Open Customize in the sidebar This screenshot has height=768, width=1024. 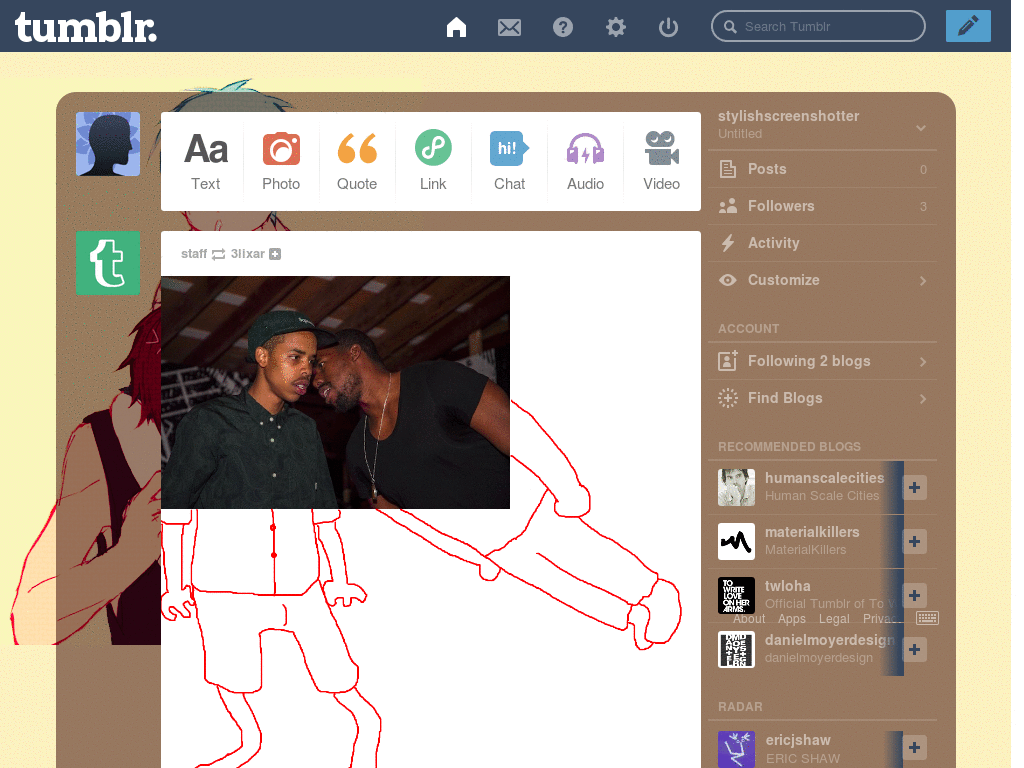coord(822,280)
